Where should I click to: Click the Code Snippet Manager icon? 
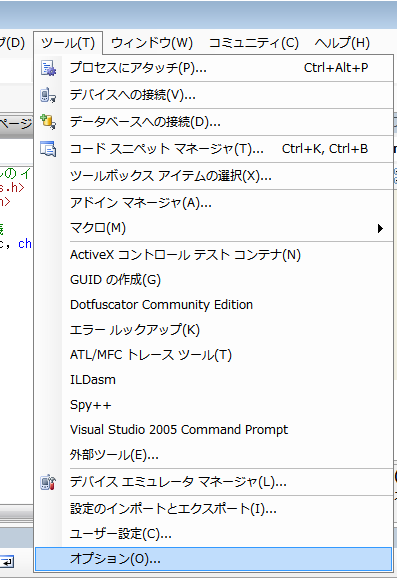(48, 149)
